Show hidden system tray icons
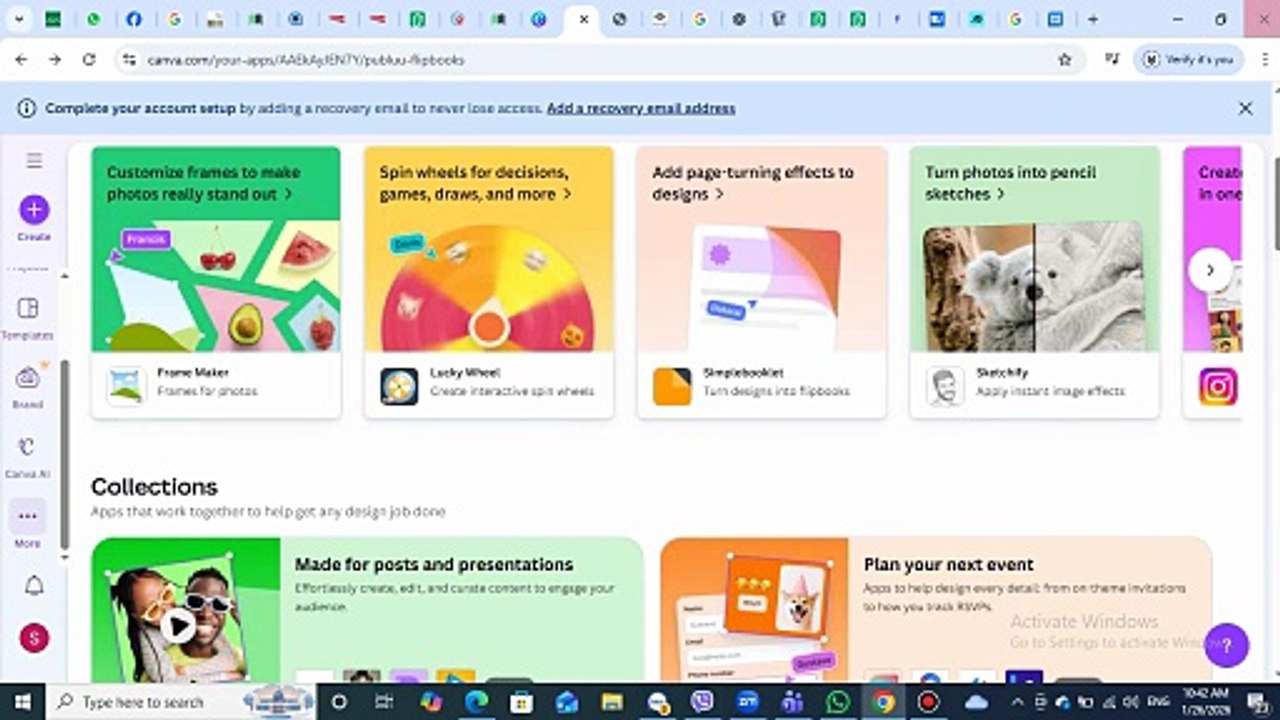The height and width of the screenshot is (720, 1280). coord(1018,702)
